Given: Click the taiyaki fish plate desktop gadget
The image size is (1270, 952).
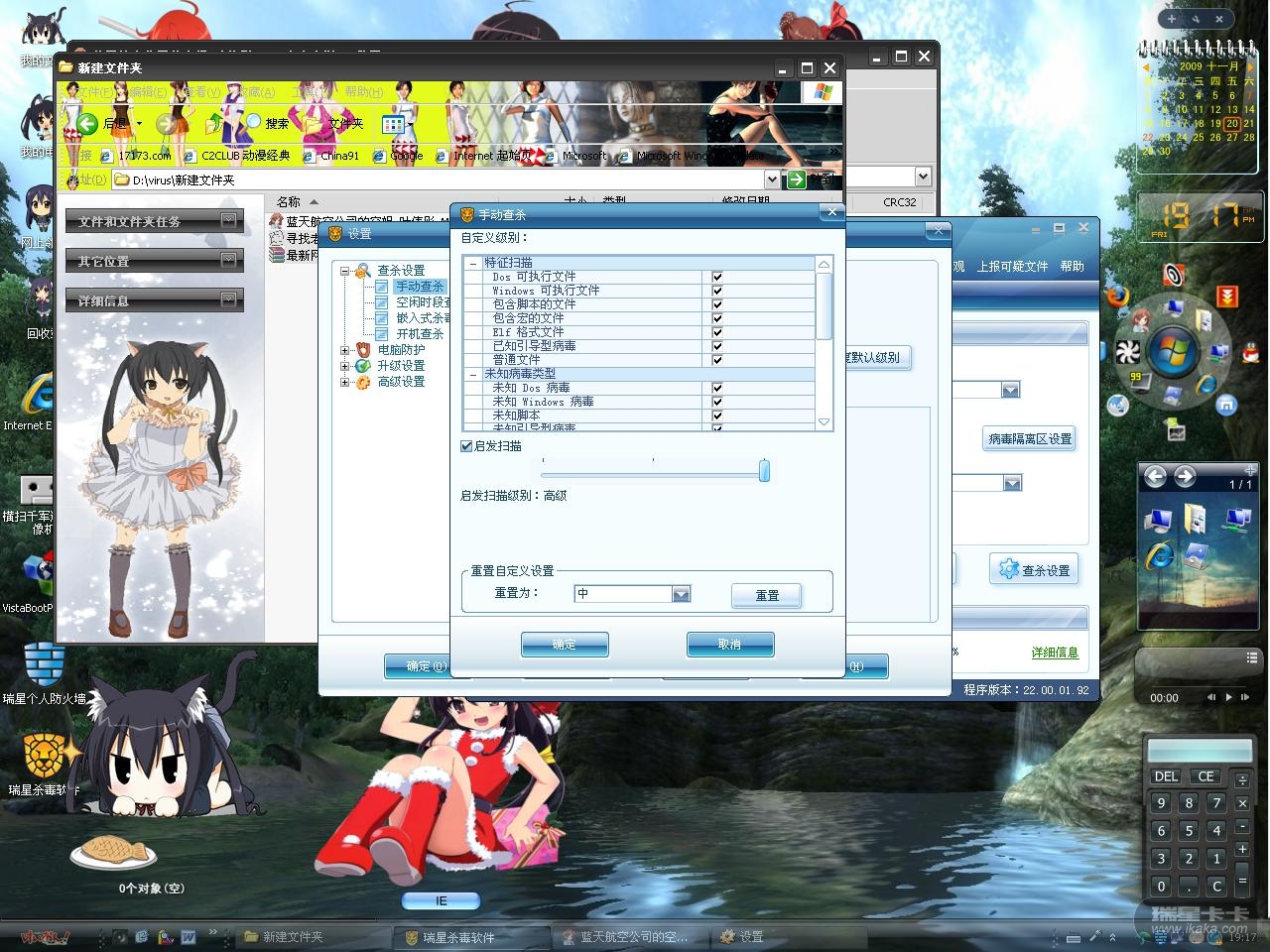Looking at the screenshot, I should (x=113, y=852).
